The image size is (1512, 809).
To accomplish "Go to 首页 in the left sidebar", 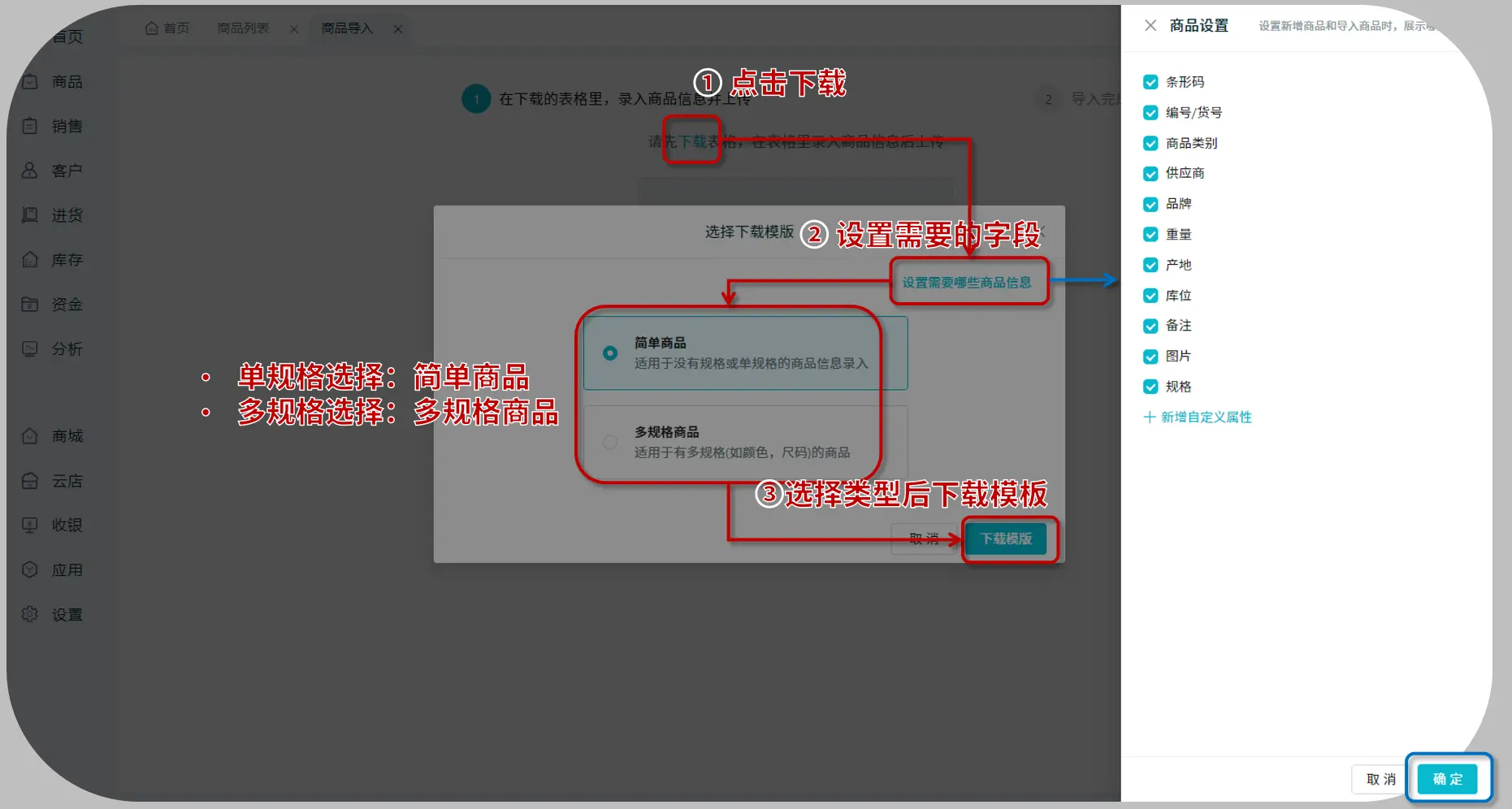I will tap(67, 37).
